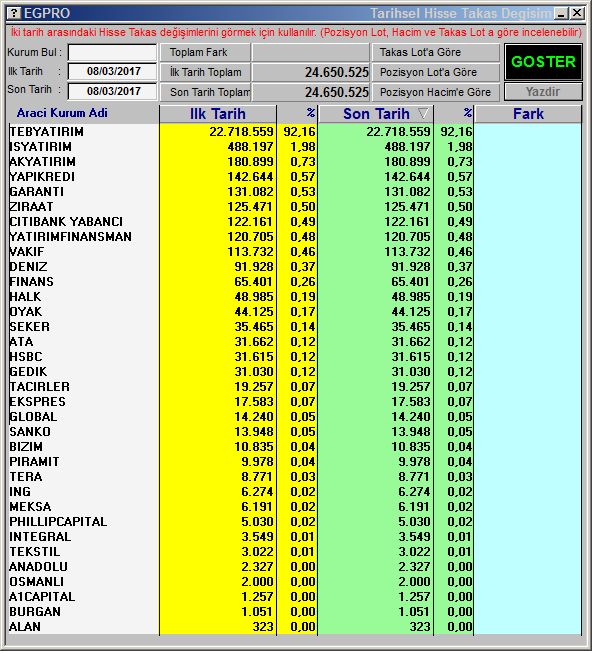Click the Toplam Fark label button
The height and width of the screenshot is (651, 592).
pyautogui.click(x=205, y=52)
